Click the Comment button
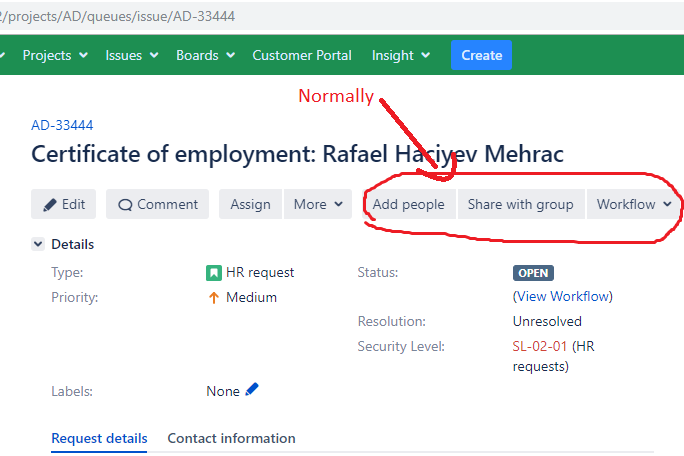 (157, 204)
